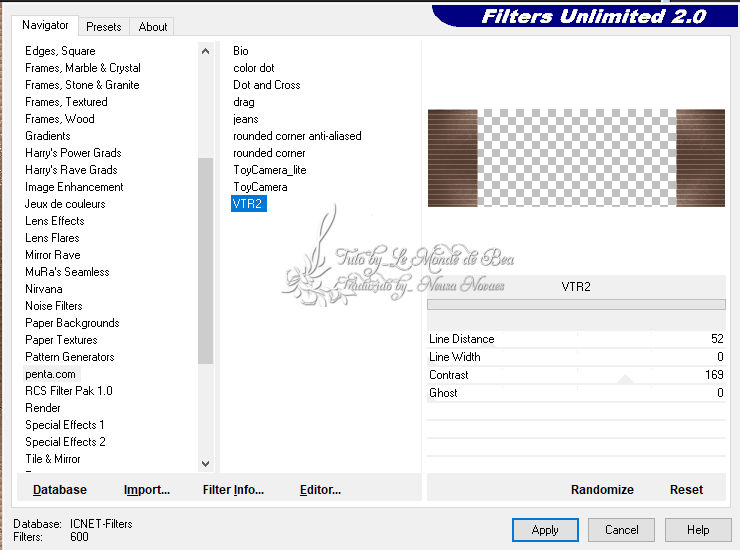Open Filter Info... dialog
The height and width of the screenshot is (550, 740).
pos(233,490)
